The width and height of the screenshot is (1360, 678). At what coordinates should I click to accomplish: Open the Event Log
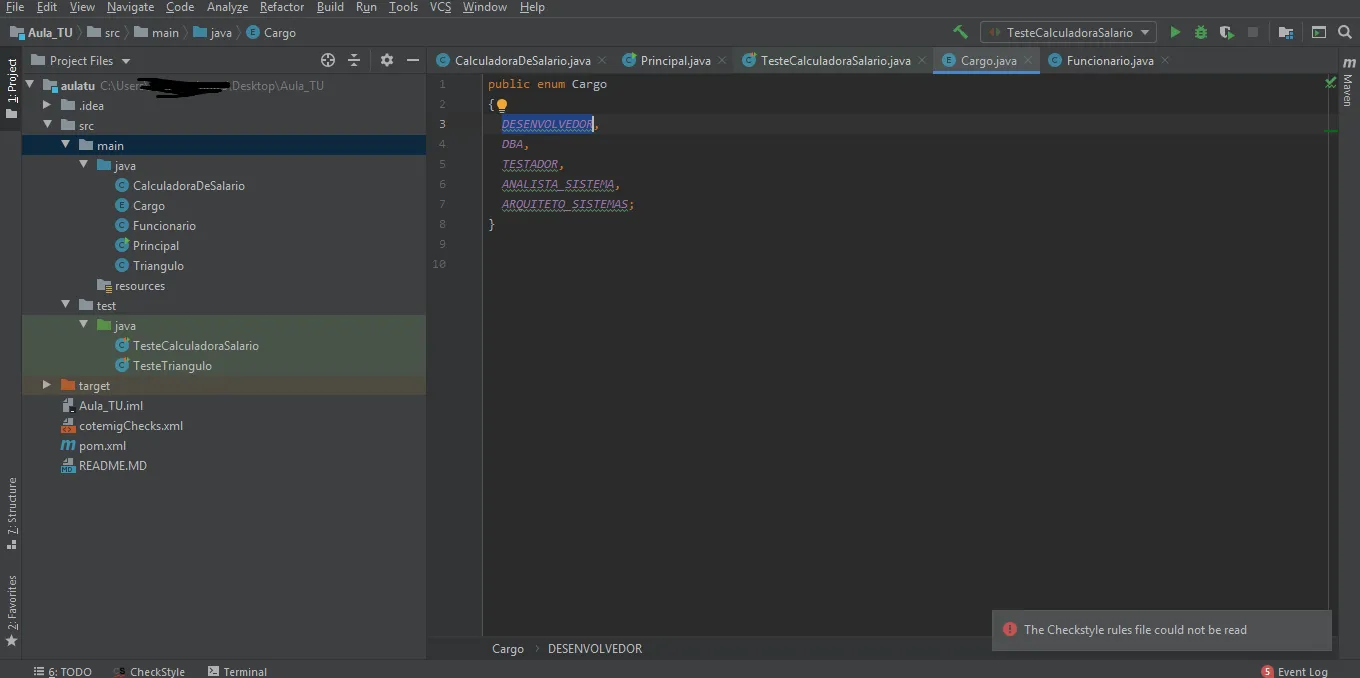coord(1301,672)
